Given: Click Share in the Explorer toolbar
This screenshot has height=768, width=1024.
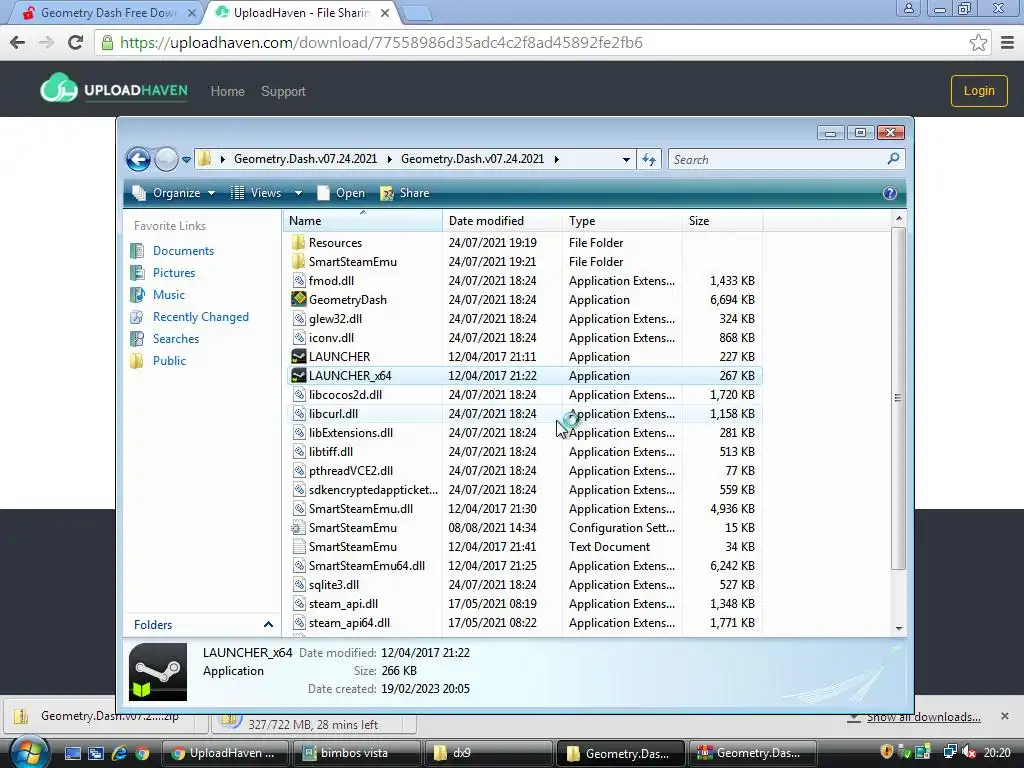Looking at the screenshot, I should (405, 193).
